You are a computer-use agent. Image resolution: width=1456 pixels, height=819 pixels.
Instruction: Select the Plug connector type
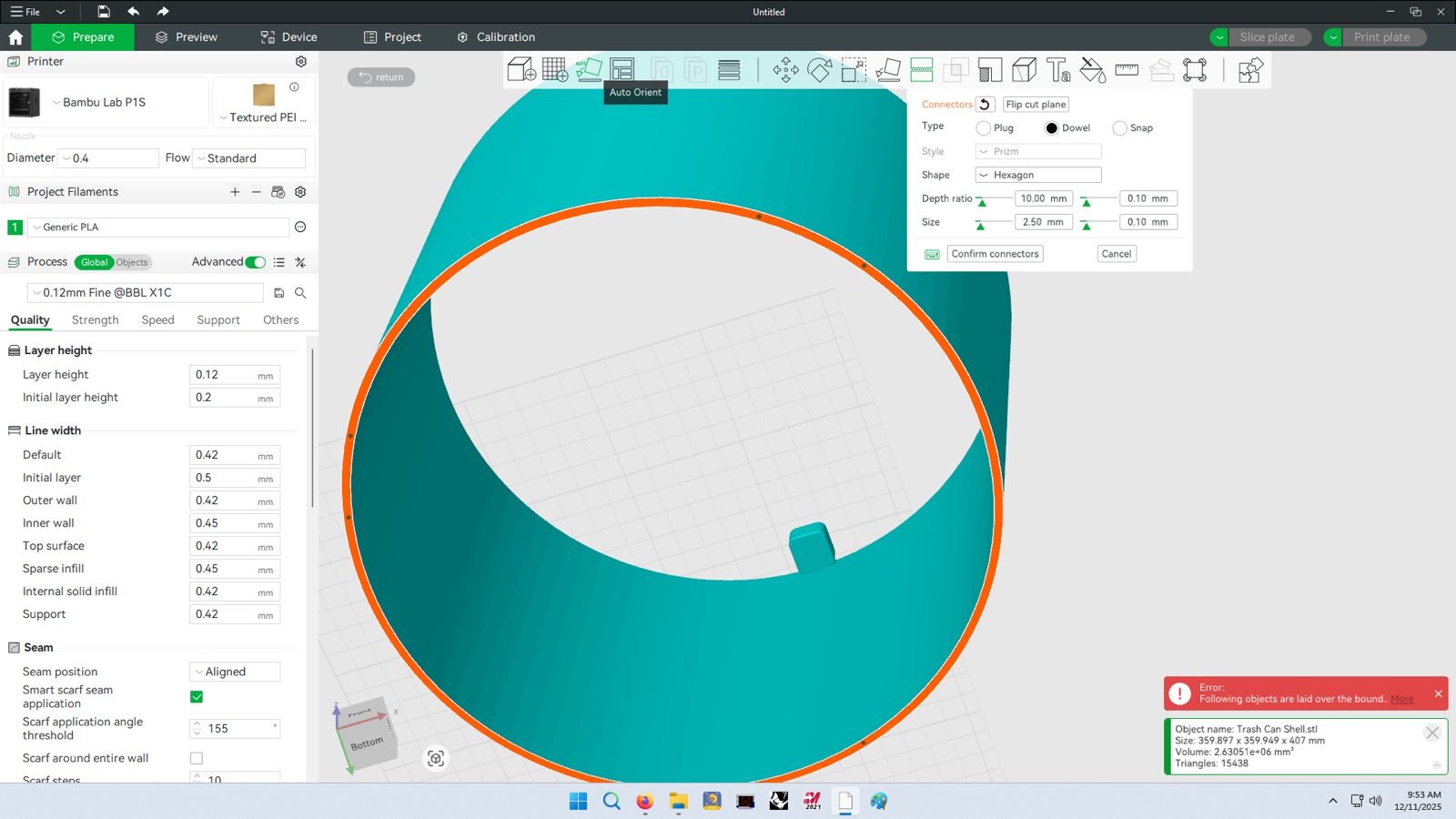click(984, 128)
